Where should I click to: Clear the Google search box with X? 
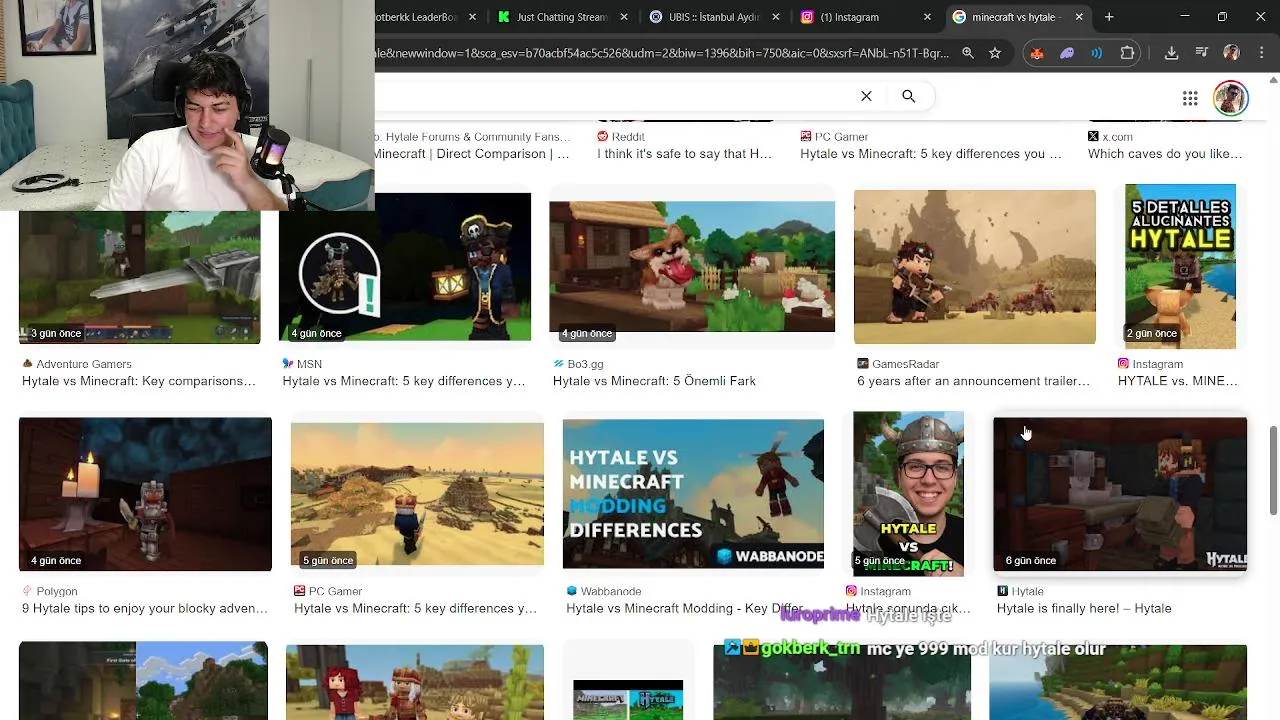click(866, 96)
